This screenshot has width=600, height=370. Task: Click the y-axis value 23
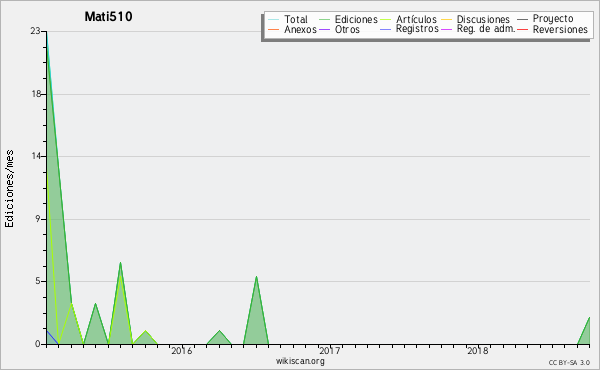tap(35, 31)
